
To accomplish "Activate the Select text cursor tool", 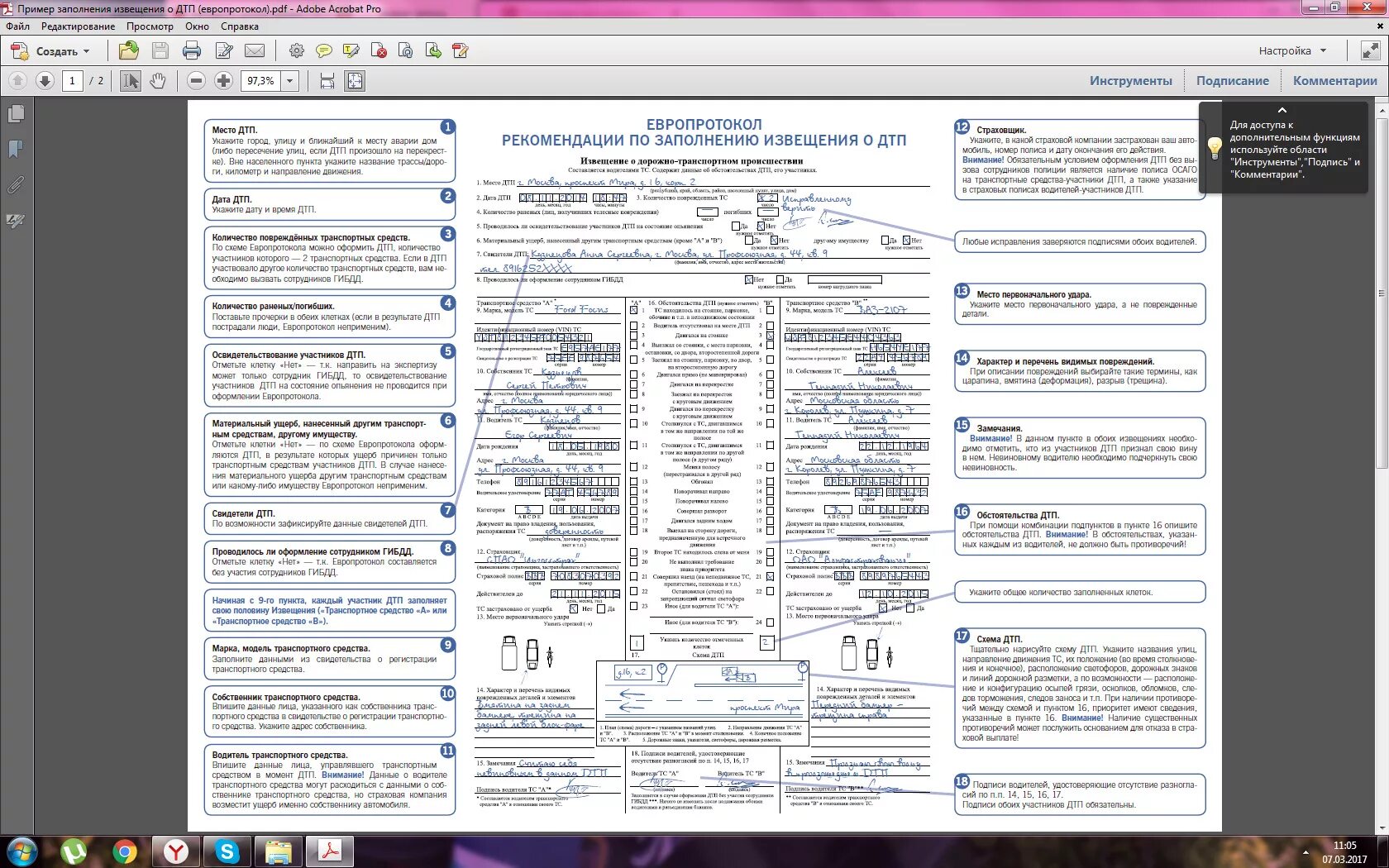I will click(x=131, y=81).
